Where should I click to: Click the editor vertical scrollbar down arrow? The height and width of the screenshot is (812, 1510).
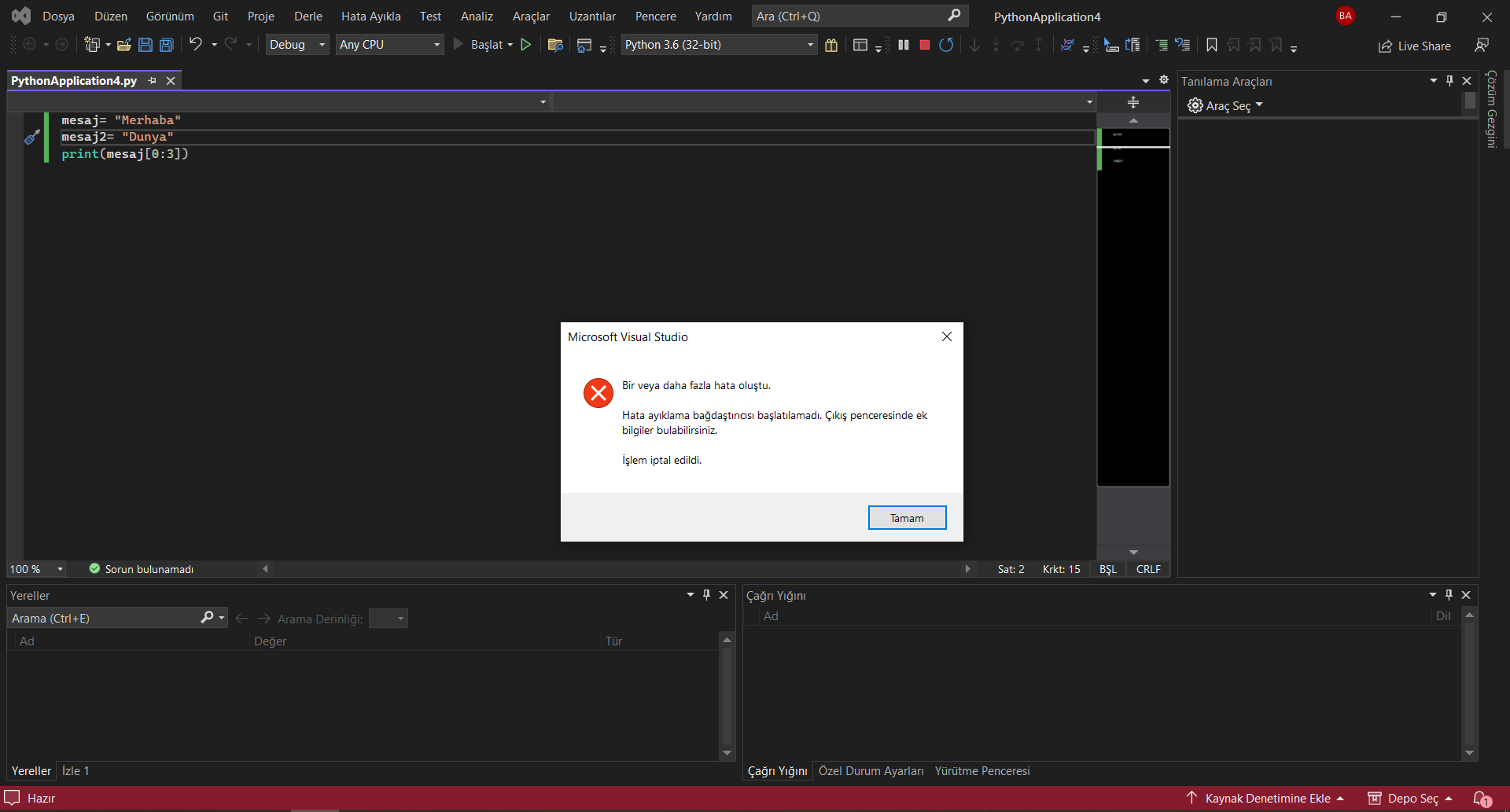(x=1133, y=553)
